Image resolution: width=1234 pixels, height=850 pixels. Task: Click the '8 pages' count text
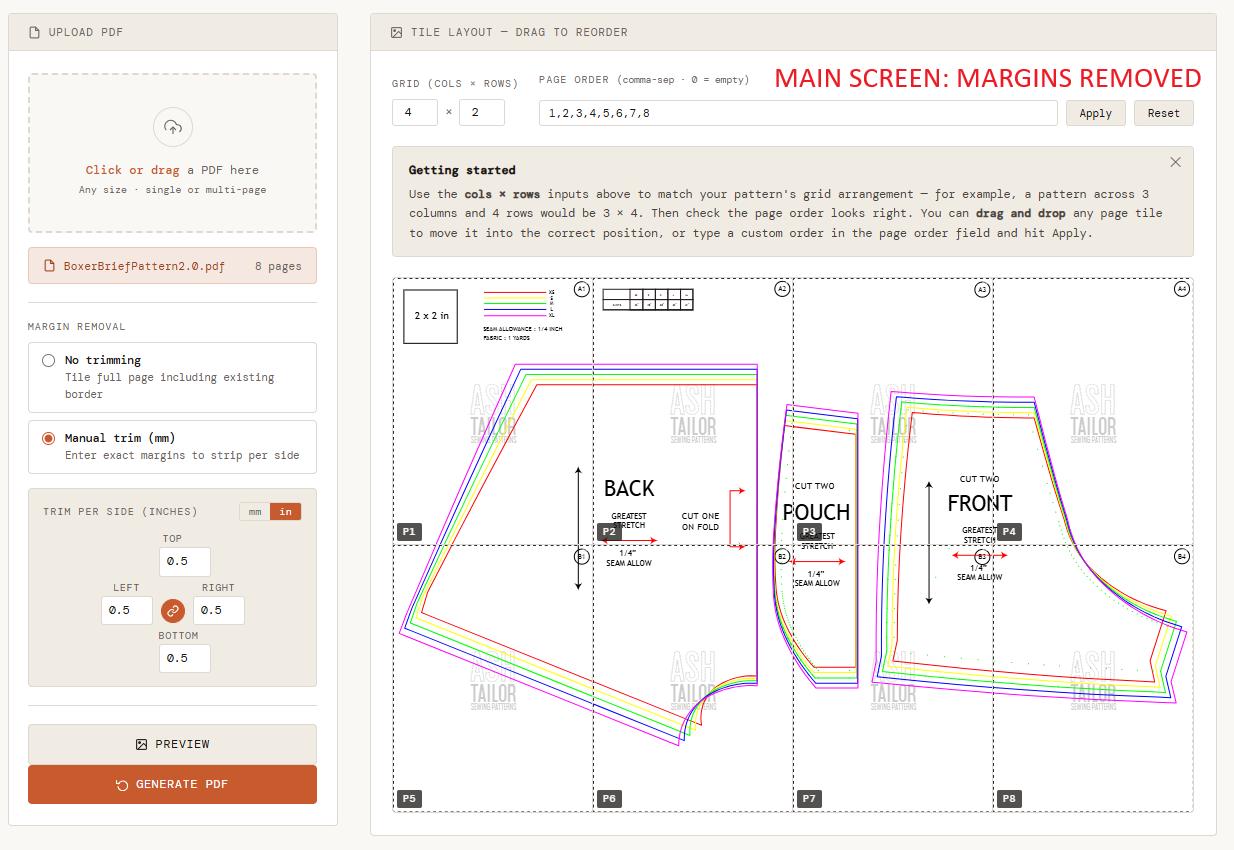click(278, 266)
